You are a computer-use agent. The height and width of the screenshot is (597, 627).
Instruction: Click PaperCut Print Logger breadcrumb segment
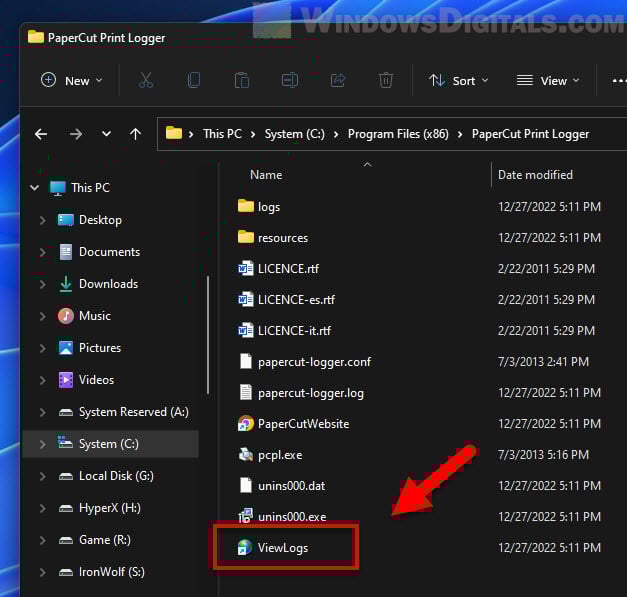pyautogui.click(x=530, y=134)
